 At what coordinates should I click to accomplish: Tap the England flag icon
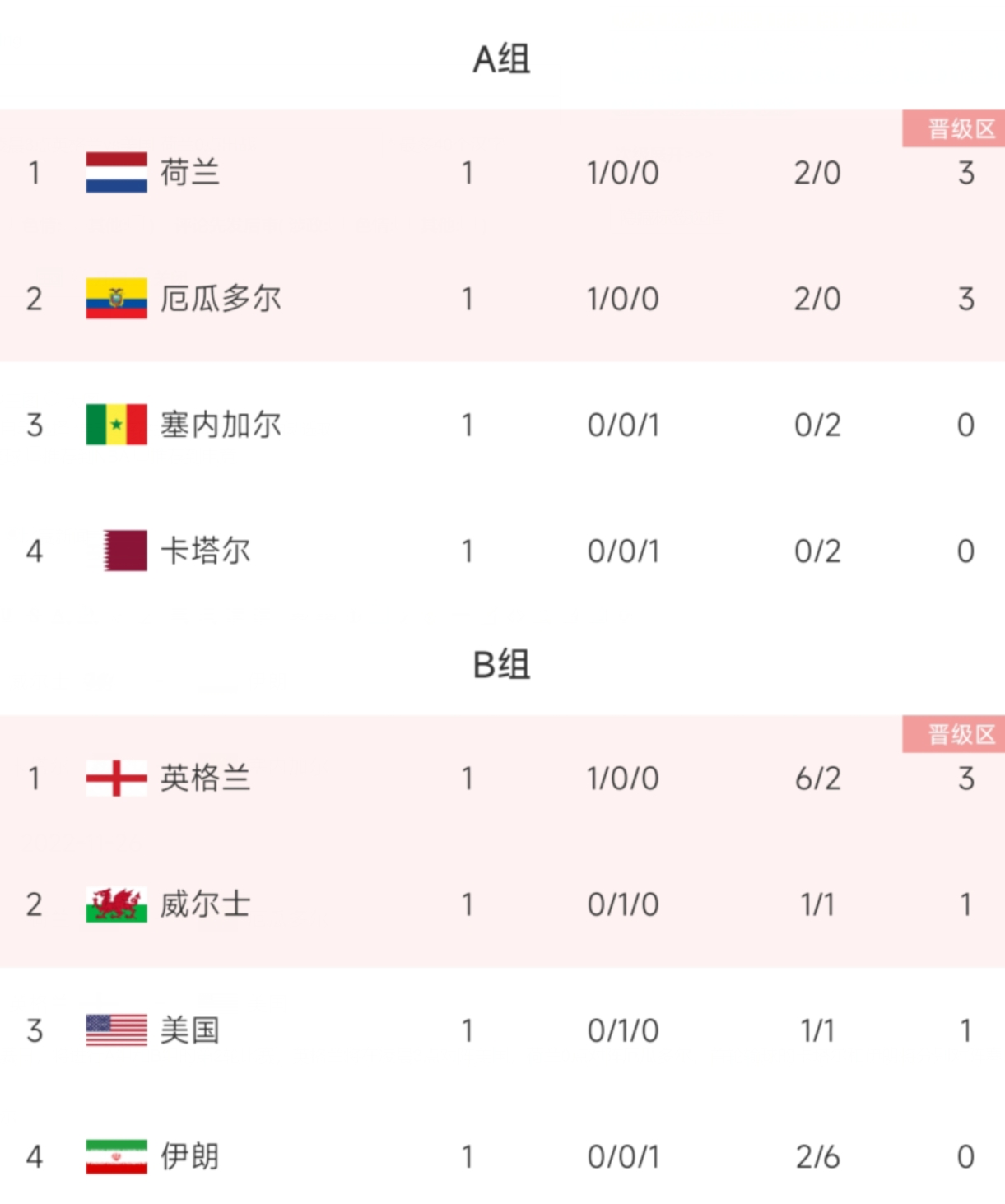click(116, 779)
